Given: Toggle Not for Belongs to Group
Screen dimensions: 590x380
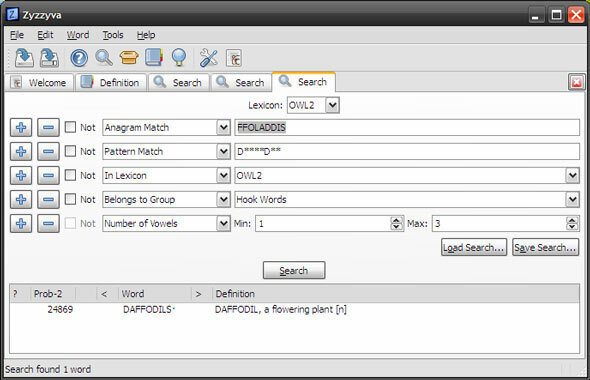Looking at the screenshot, I should click(x=70, y=199).
